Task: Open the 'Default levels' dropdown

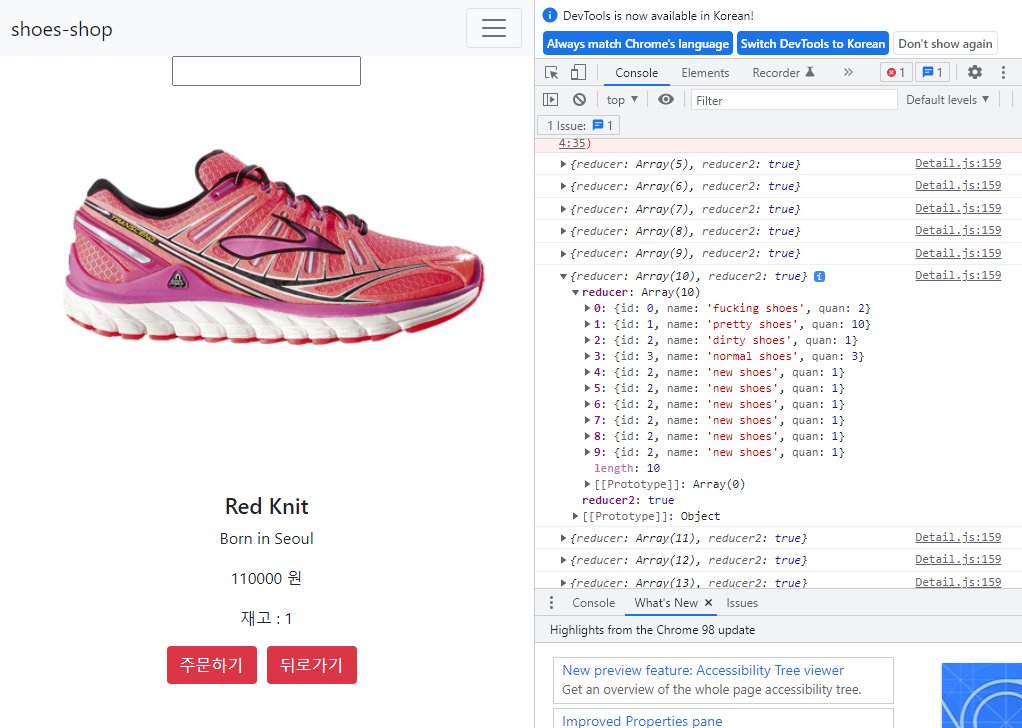Action: click(946, 99)
